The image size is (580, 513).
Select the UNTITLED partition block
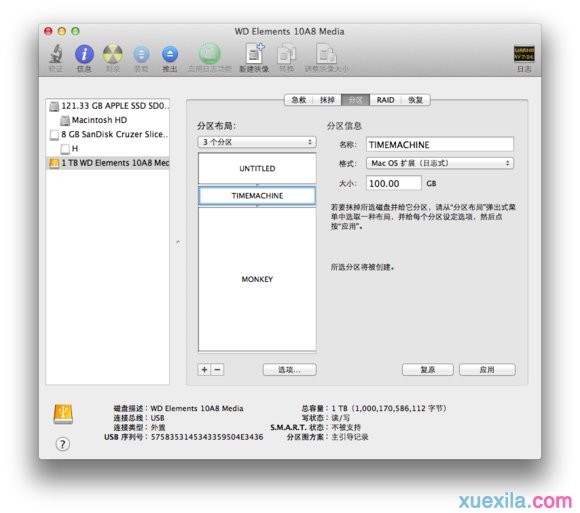pos(257,169)
